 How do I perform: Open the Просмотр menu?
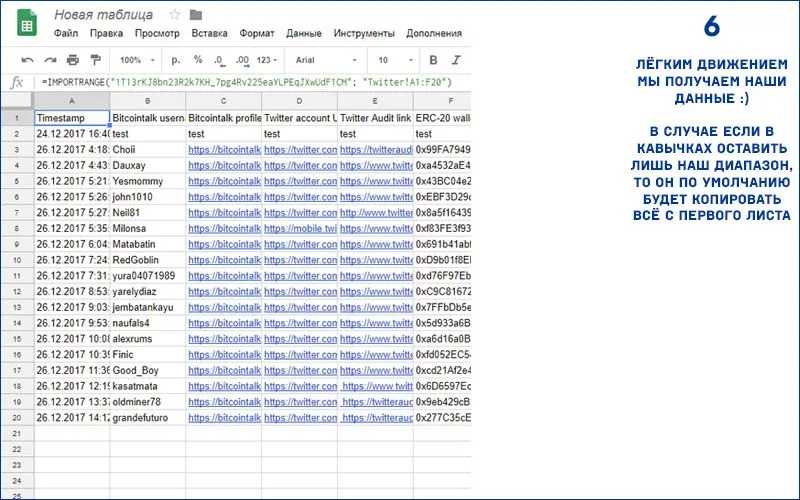click(157, 33)
